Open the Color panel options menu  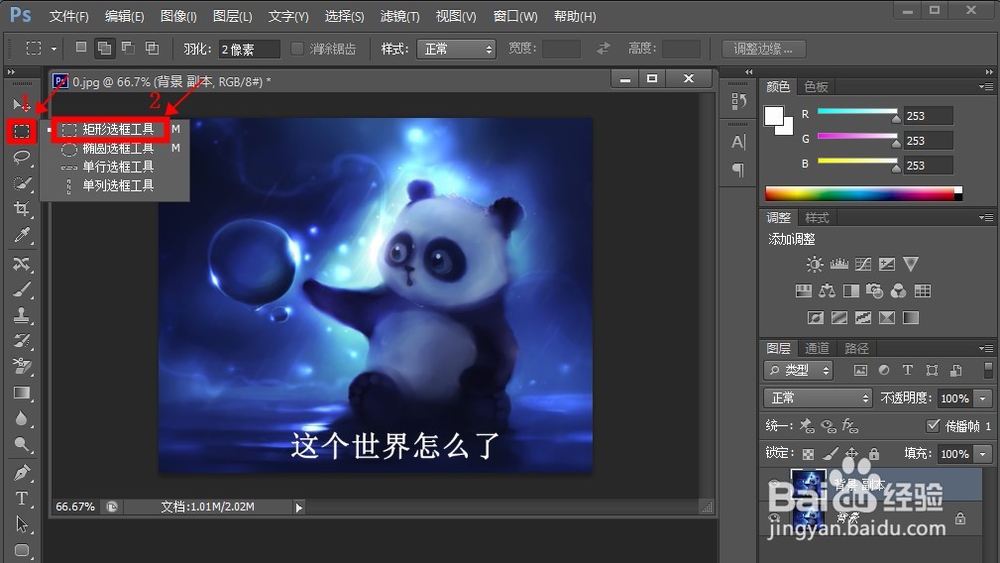[x=986, y=86]
